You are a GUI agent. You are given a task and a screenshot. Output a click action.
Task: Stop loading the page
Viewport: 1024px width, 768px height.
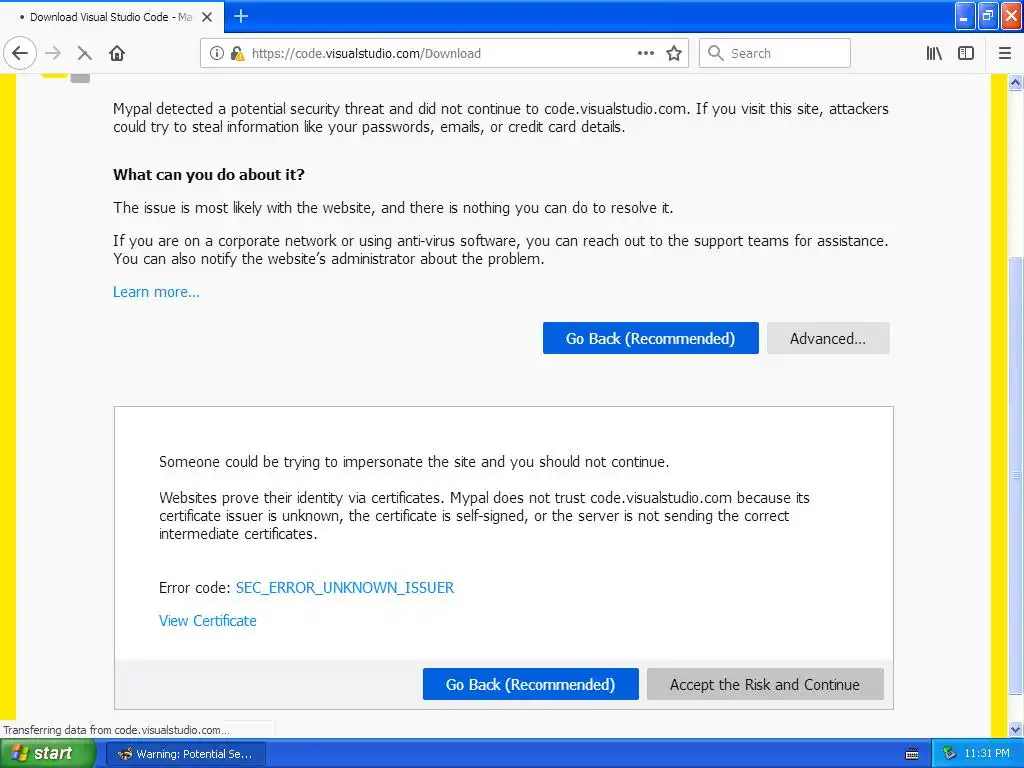pyautogui.click(x=84, y=53)
